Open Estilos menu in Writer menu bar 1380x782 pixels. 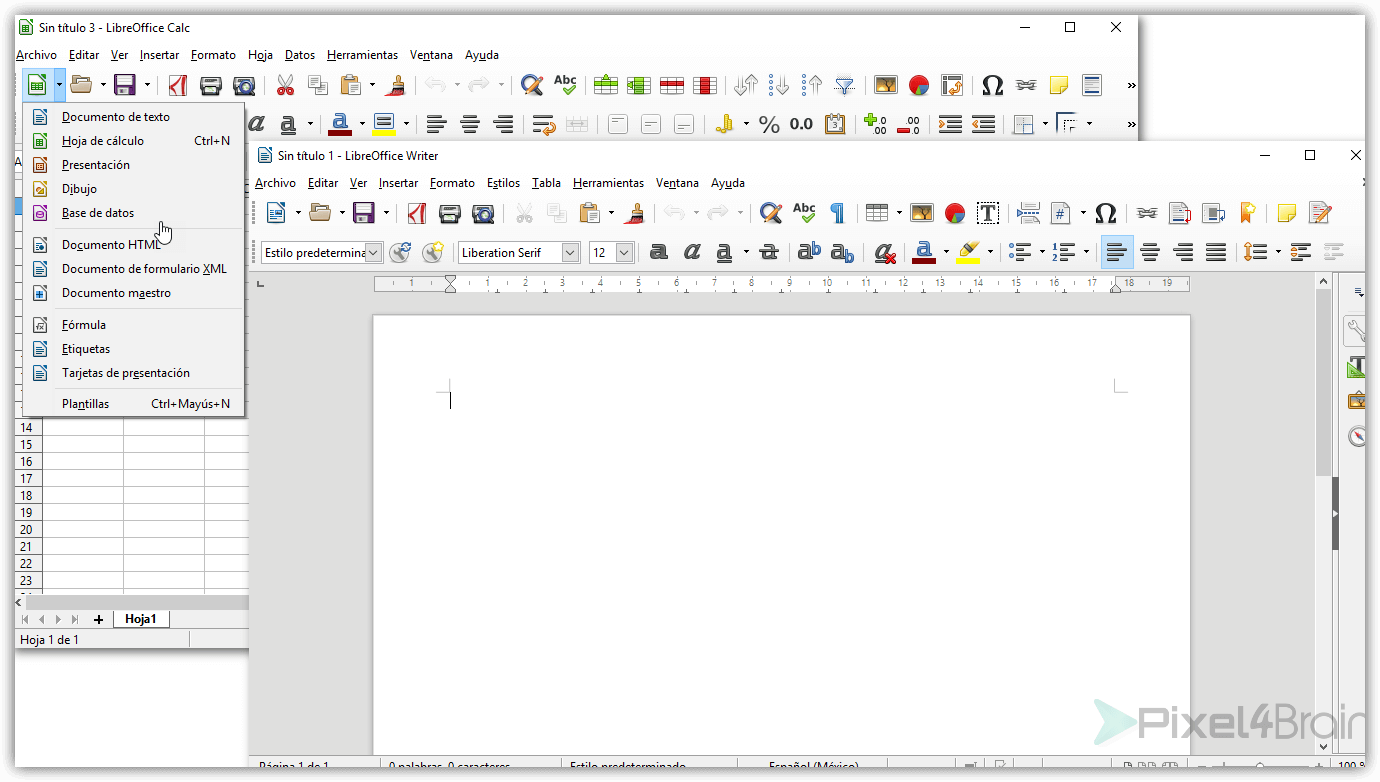(x=503, y=183)
